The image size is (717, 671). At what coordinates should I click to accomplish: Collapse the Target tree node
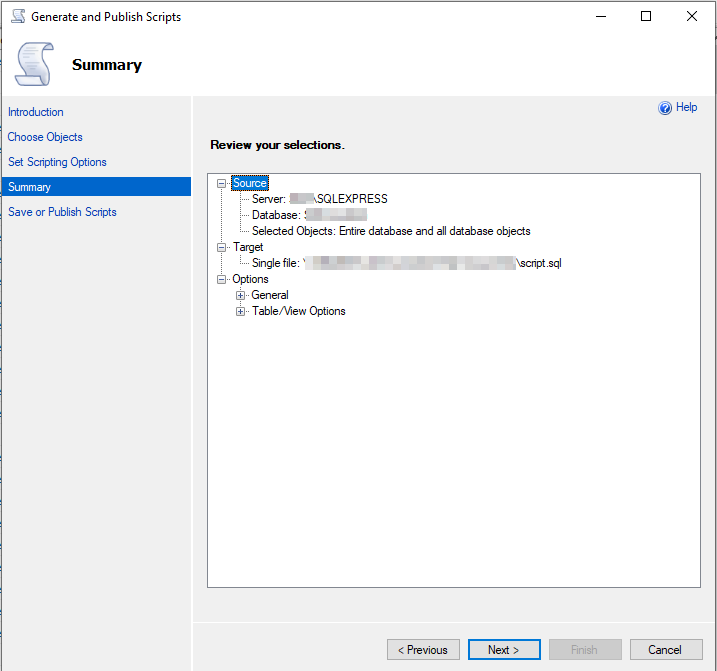tap(222, 247)
